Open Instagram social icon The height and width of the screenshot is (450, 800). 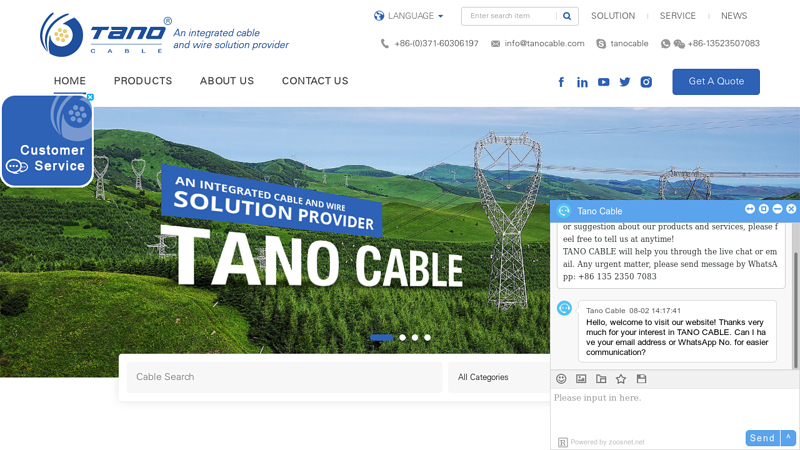[x=646, y=82]
